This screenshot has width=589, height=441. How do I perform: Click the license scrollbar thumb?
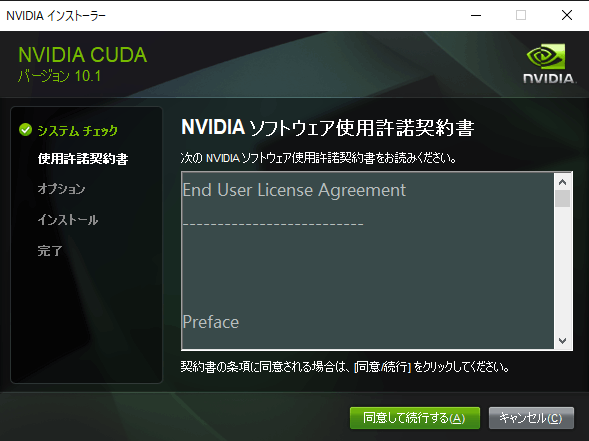pos(562,199)
